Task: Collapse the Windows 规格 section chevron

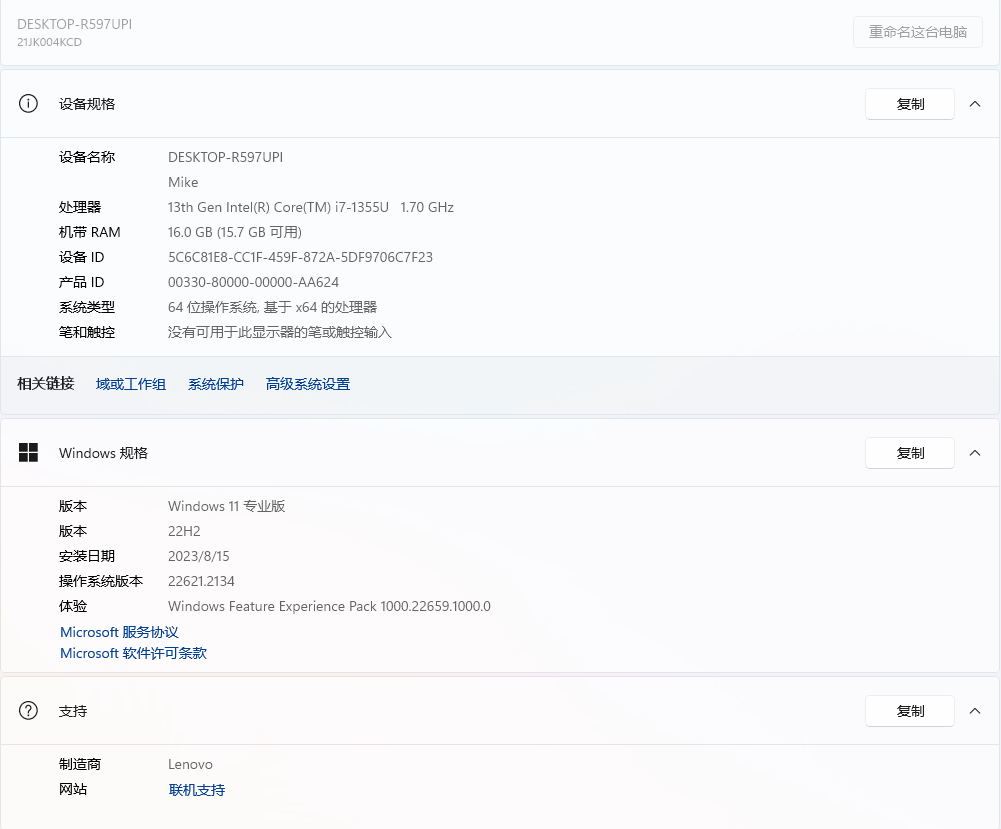Action: (975, 453)
